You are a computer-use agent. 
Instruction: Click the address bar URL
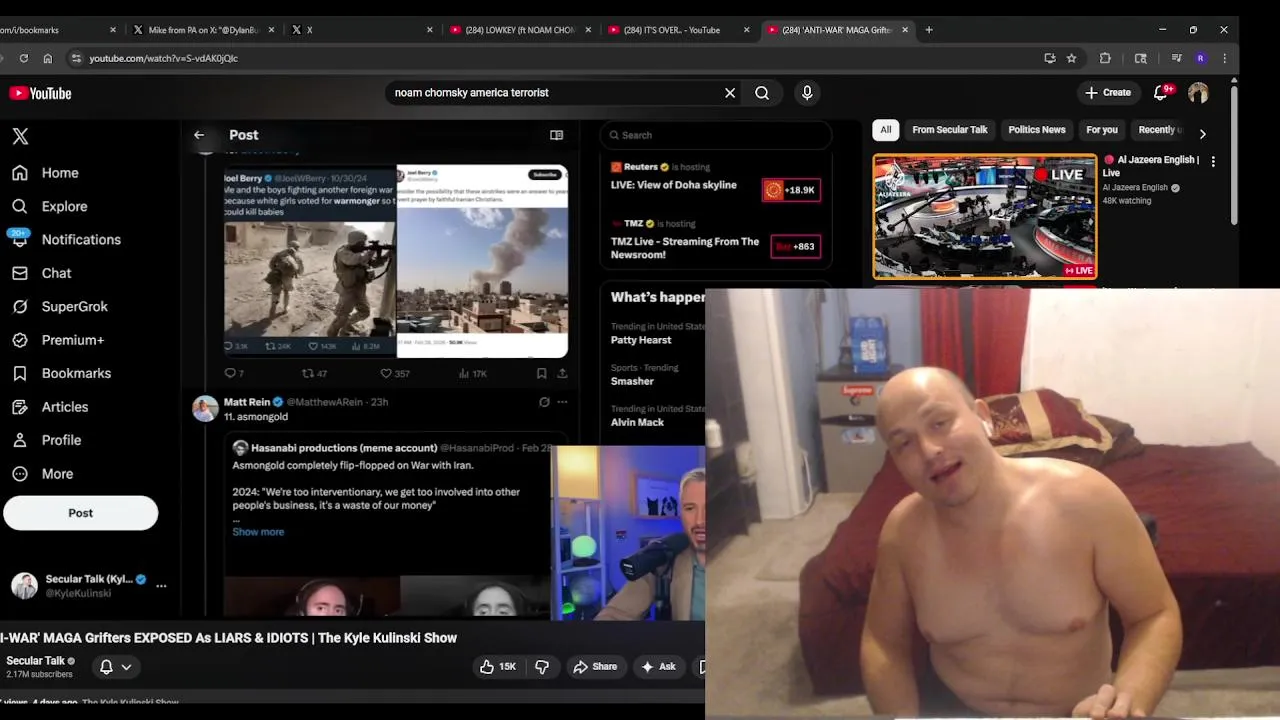click(x=164, y=58)
